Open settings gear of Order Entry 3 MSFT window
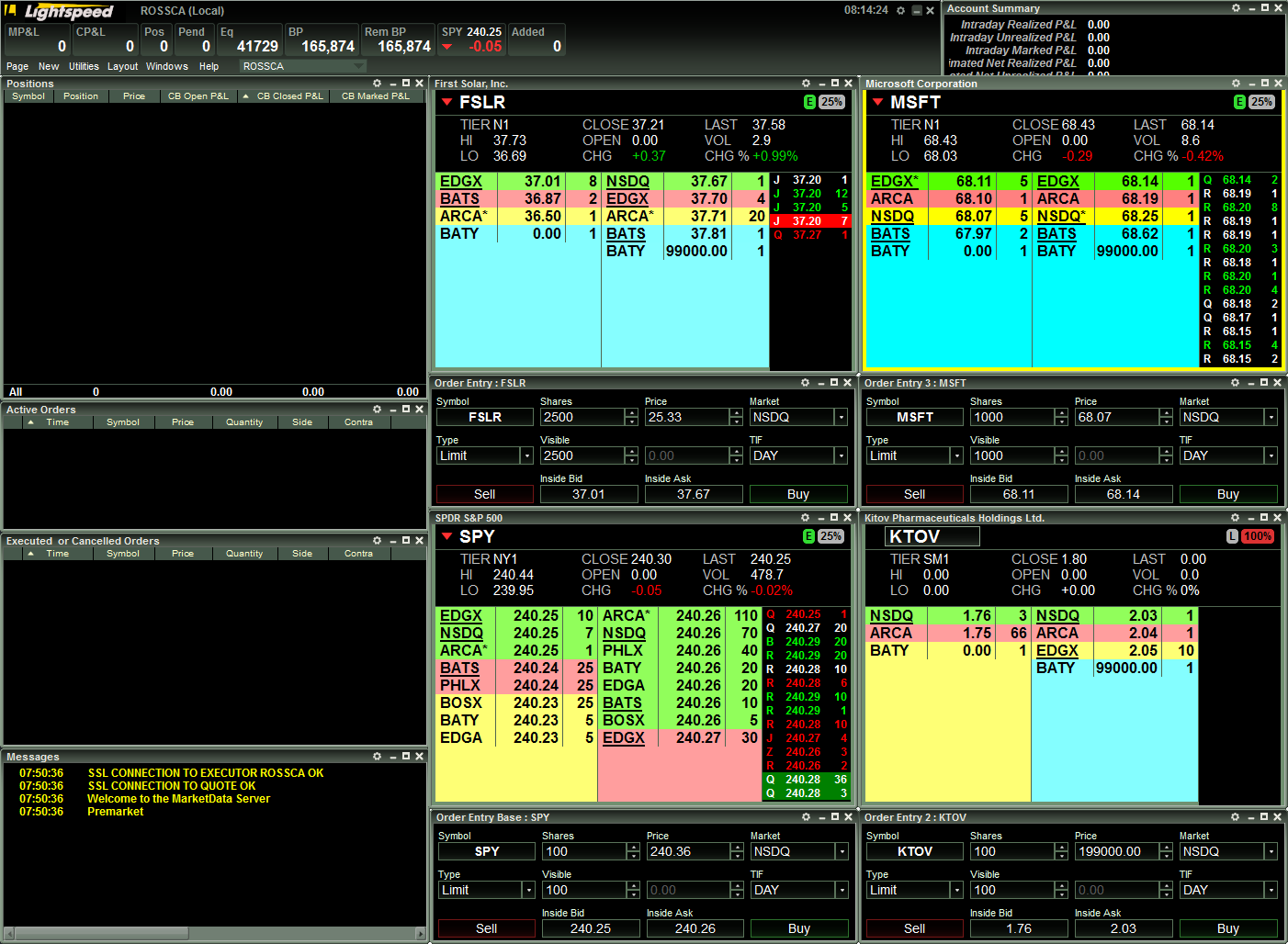 coord(1235,383)
